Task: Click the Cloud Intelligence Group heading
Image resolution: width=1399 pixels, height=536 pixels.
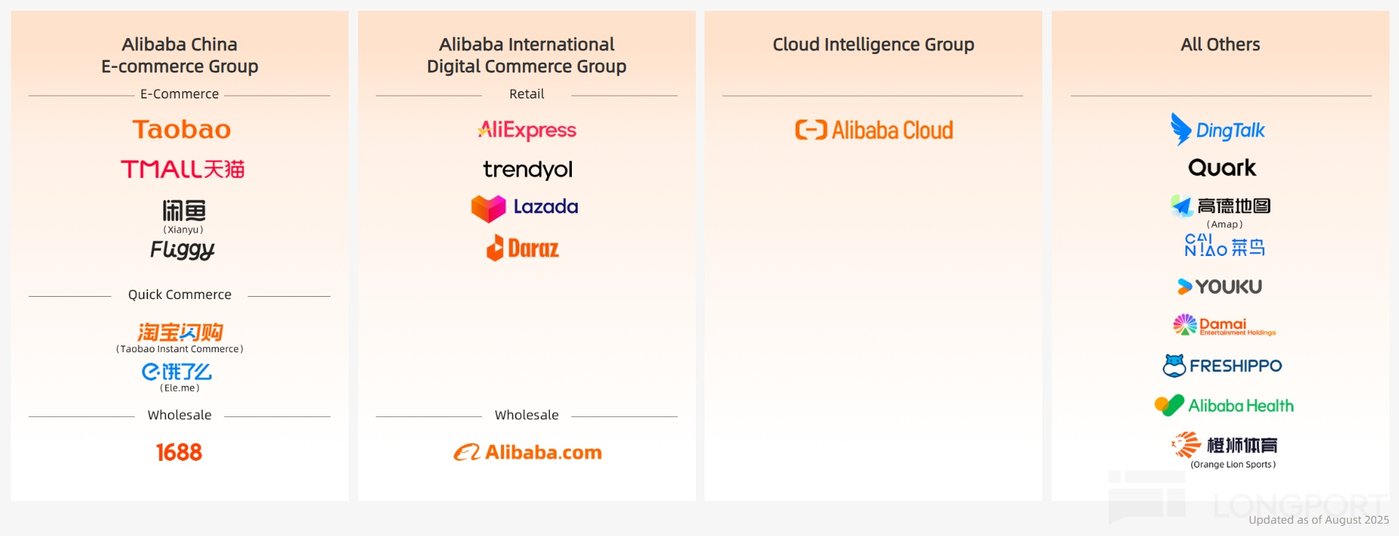Action: [x=873, y=45]
